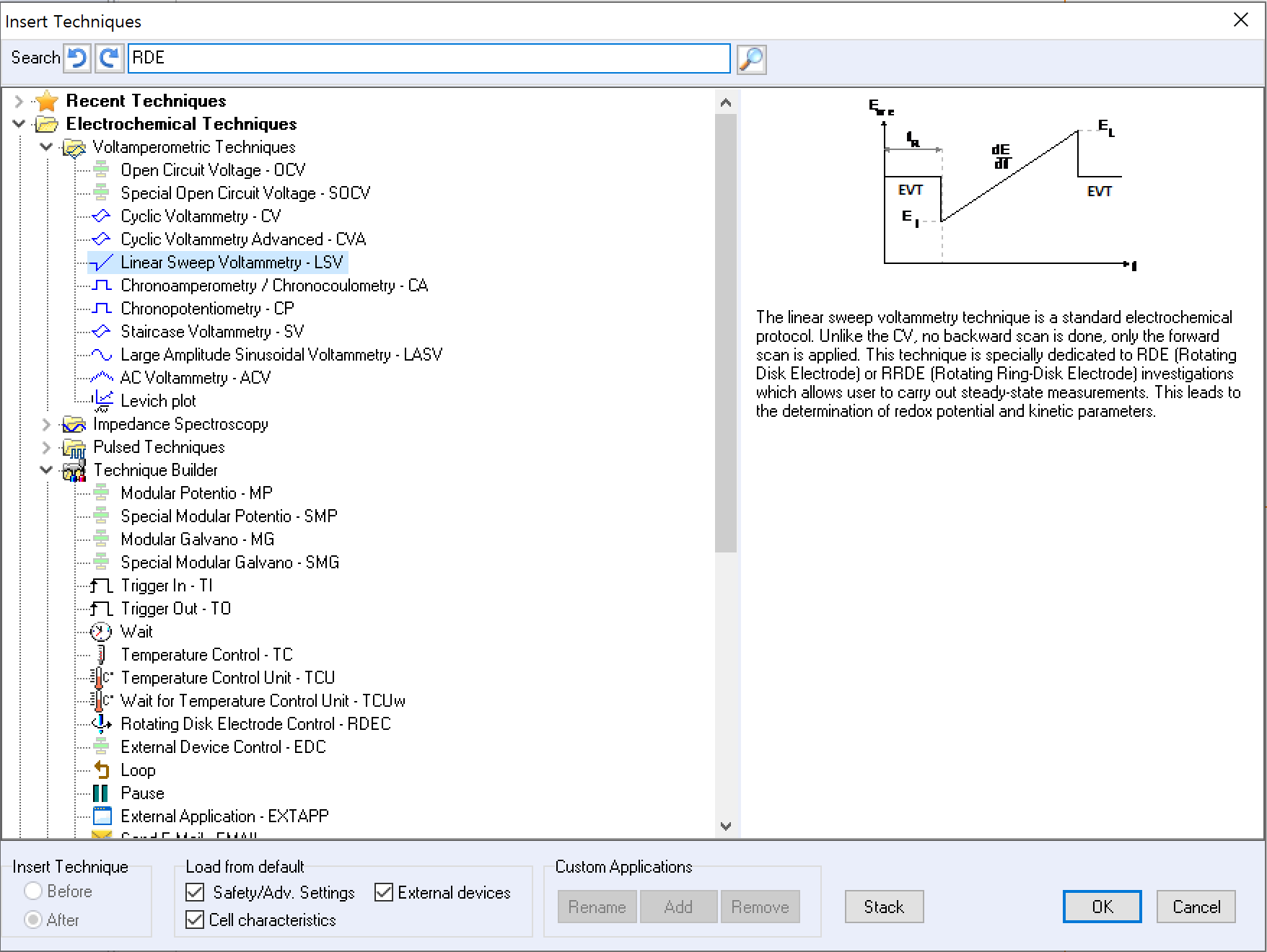Click the Stack button
Viewport: 1267px width, 952px height.
point(884,907)
